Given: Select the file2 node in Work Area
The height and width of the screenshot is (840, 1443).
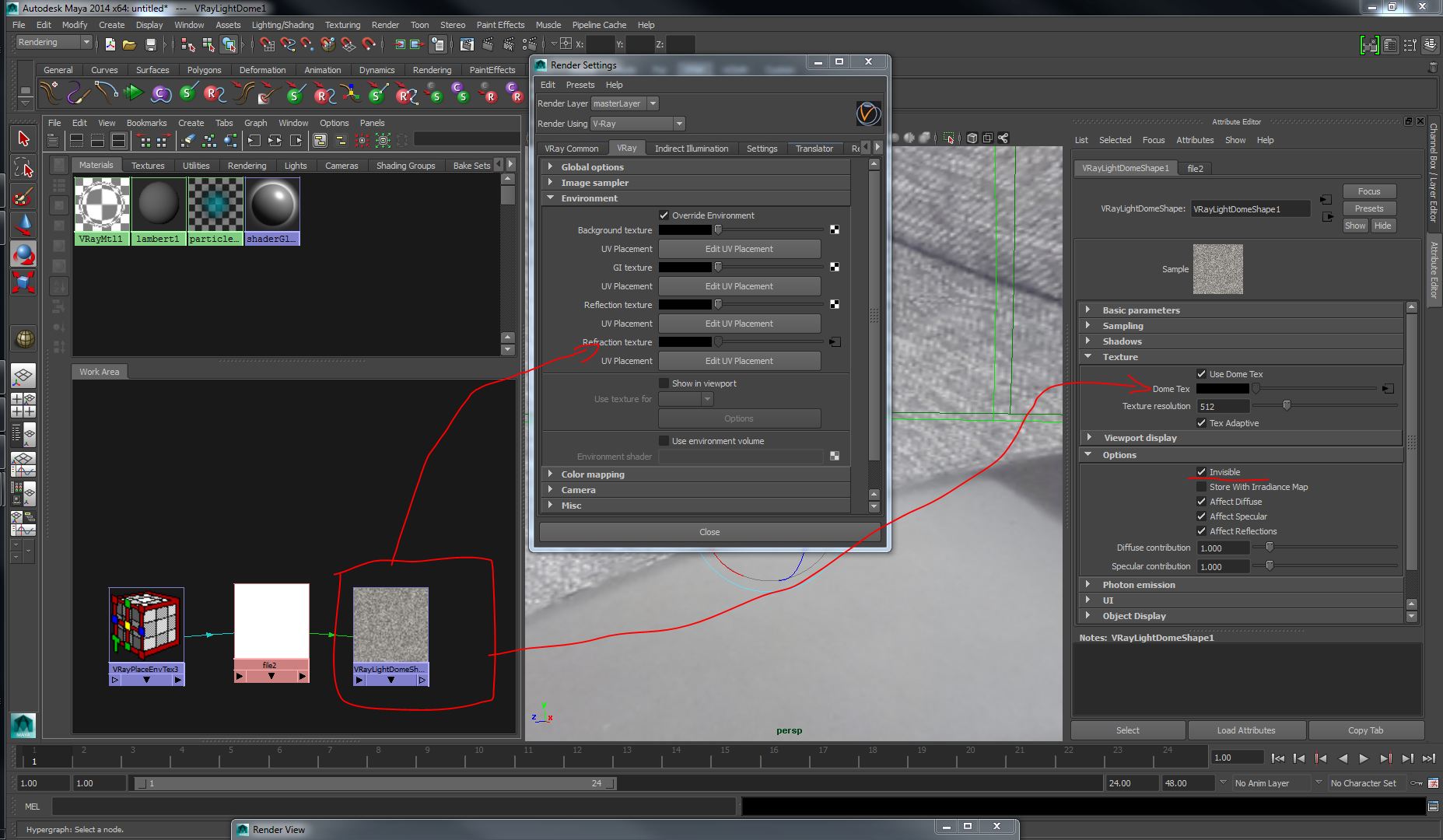Looking at the screenshot, I should click(x=271, y=633).
